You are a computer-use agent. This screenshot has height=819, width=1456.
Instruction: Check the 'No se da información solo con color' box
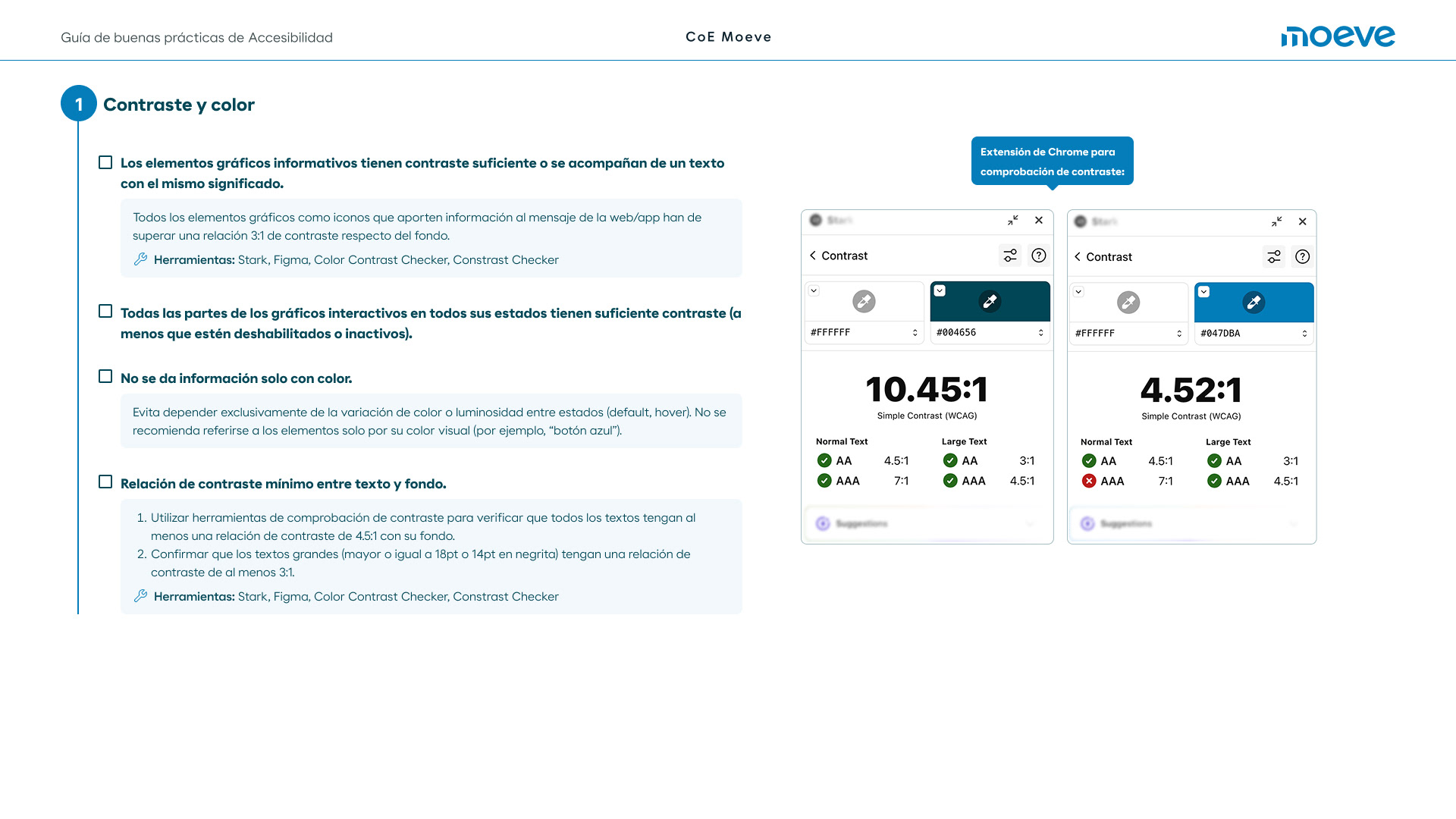tap(105, 377)
